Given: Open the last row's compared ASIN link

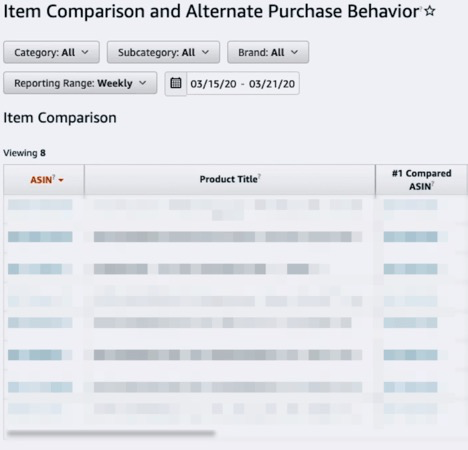Looking at the screenshot, I should point(410,408).
